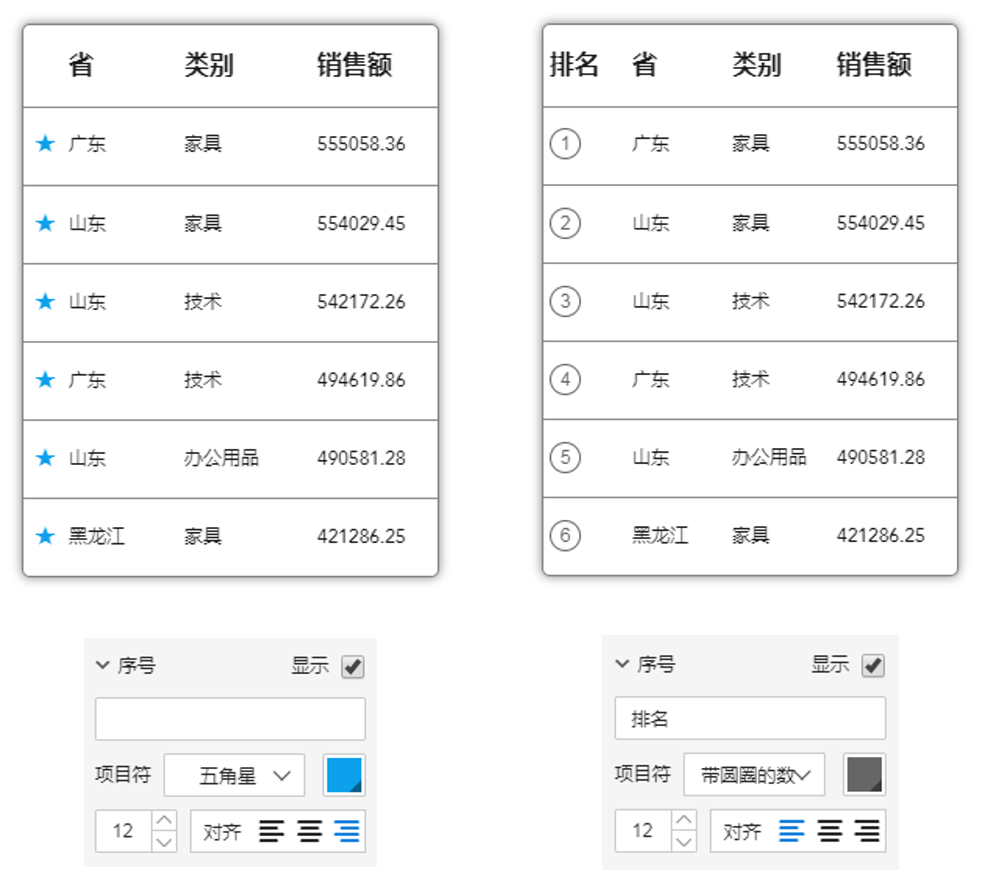This screenshot has height=870, width=982.
Task: Click the 排名 column header
Action: point(574,65)
